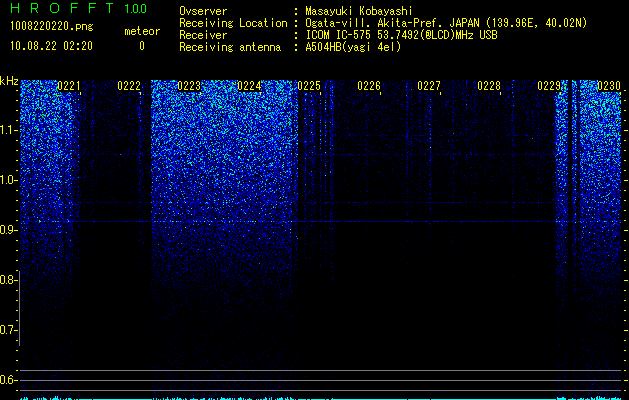Click the ICOM IC-575 53.7492 MHz USB text
The height and width of the screenshot is (400, 629).
[x=401, y=35]
